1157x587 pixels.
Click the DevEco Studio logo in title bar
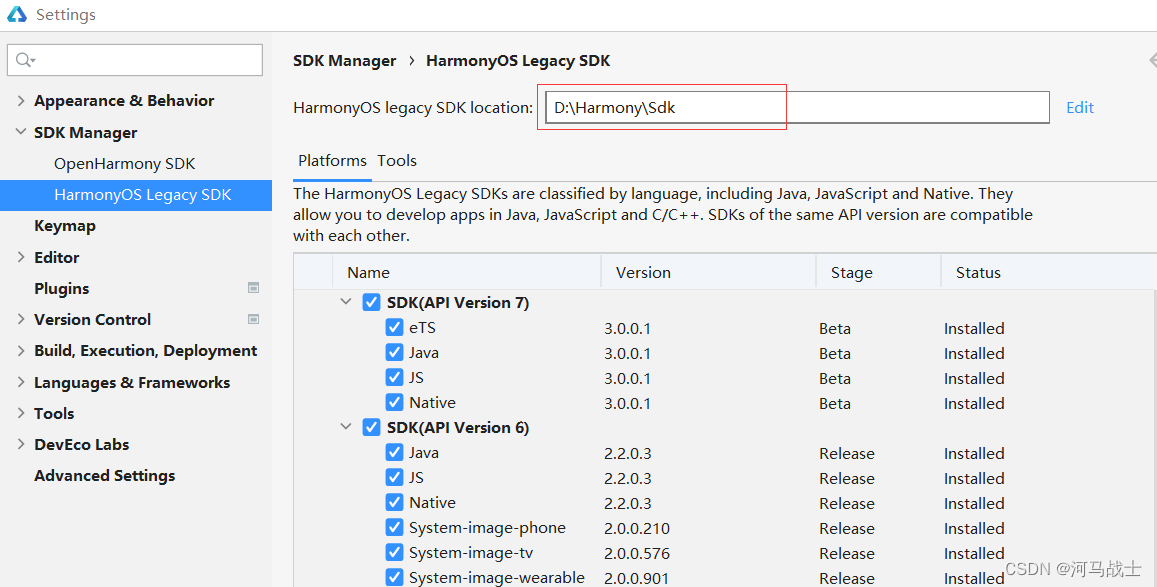click(15, 14)
